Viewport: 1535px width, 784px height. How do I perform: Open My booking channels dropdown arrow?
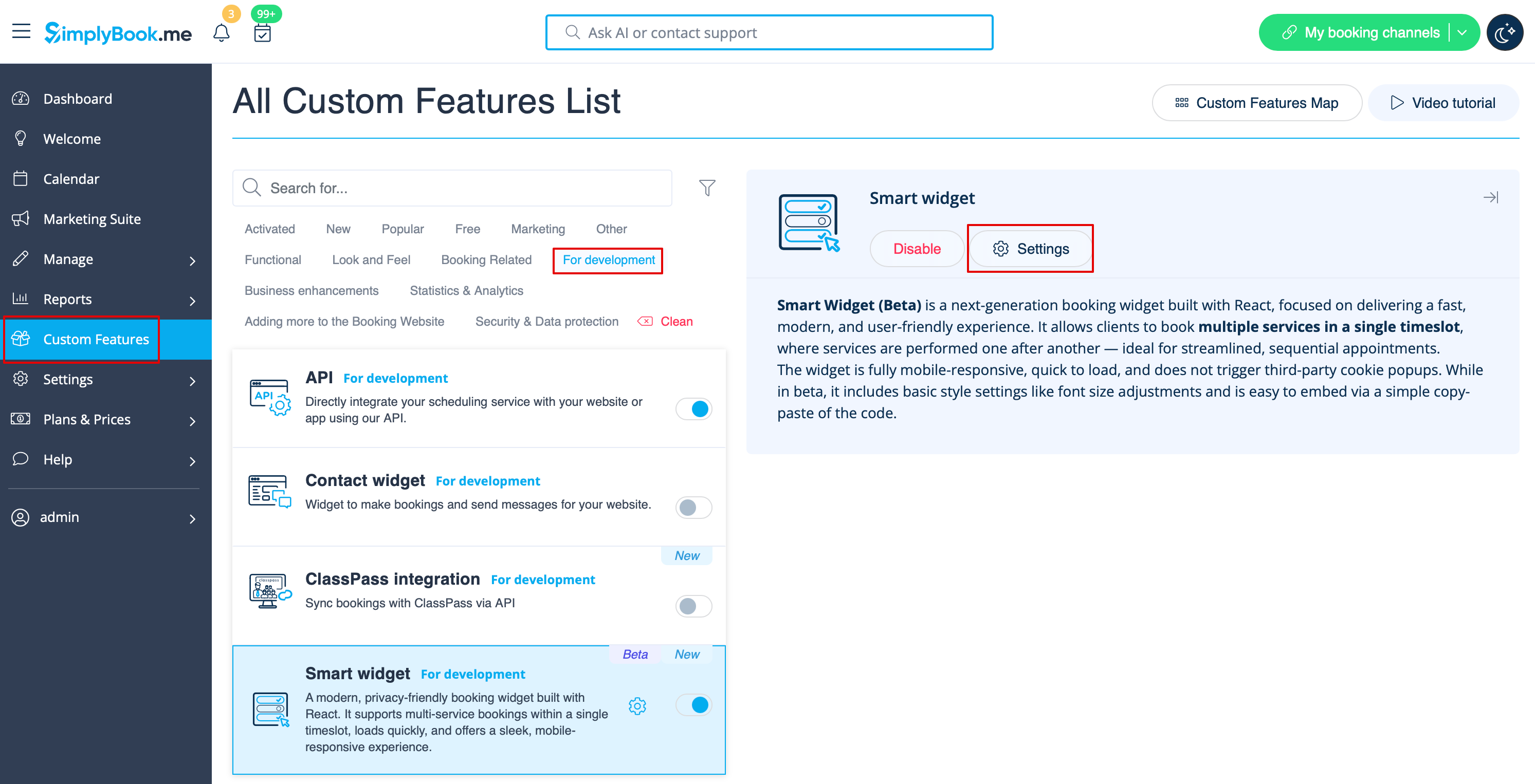click(x=1463, y=33)
